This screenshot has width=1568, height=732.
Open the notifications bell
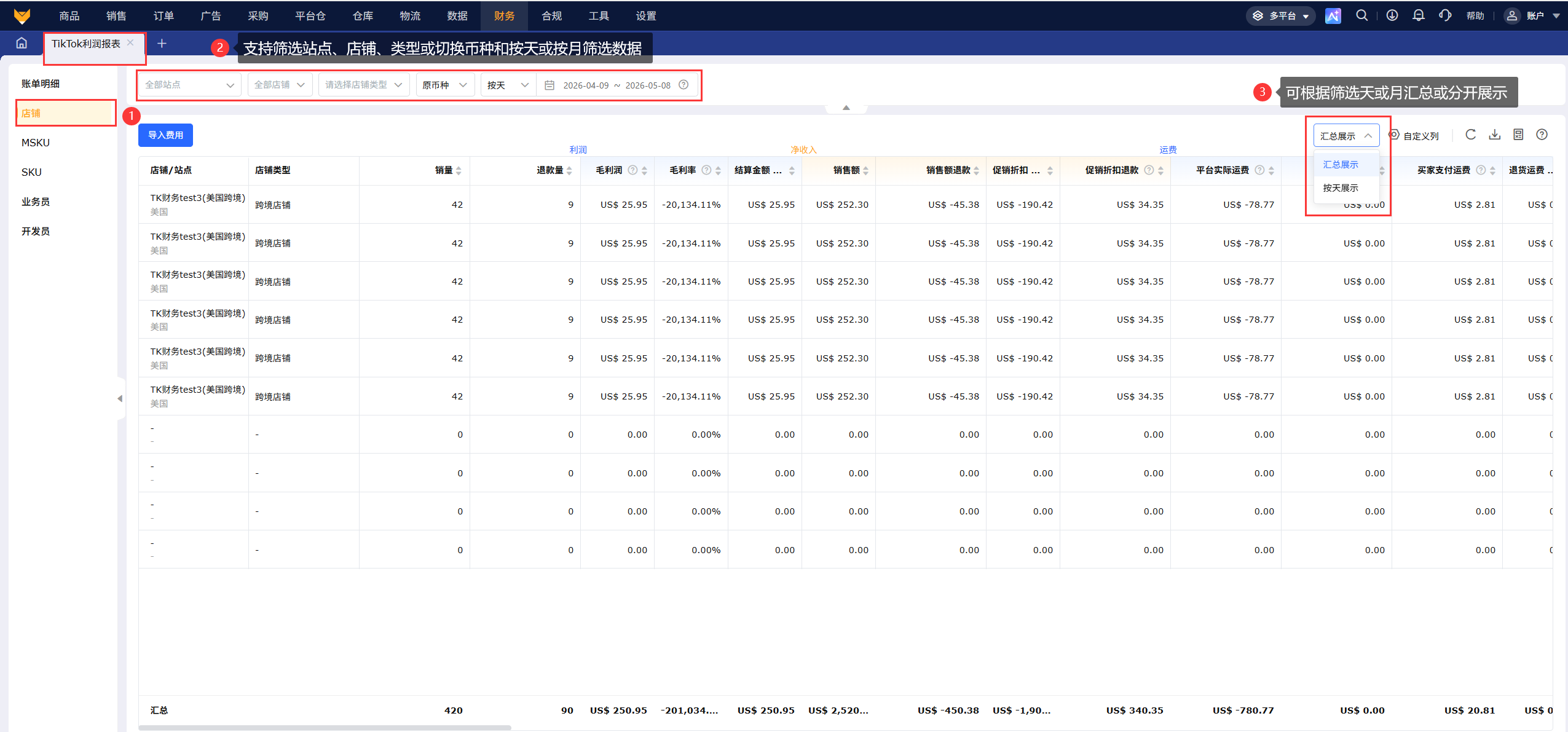[x=1419, y=16]
